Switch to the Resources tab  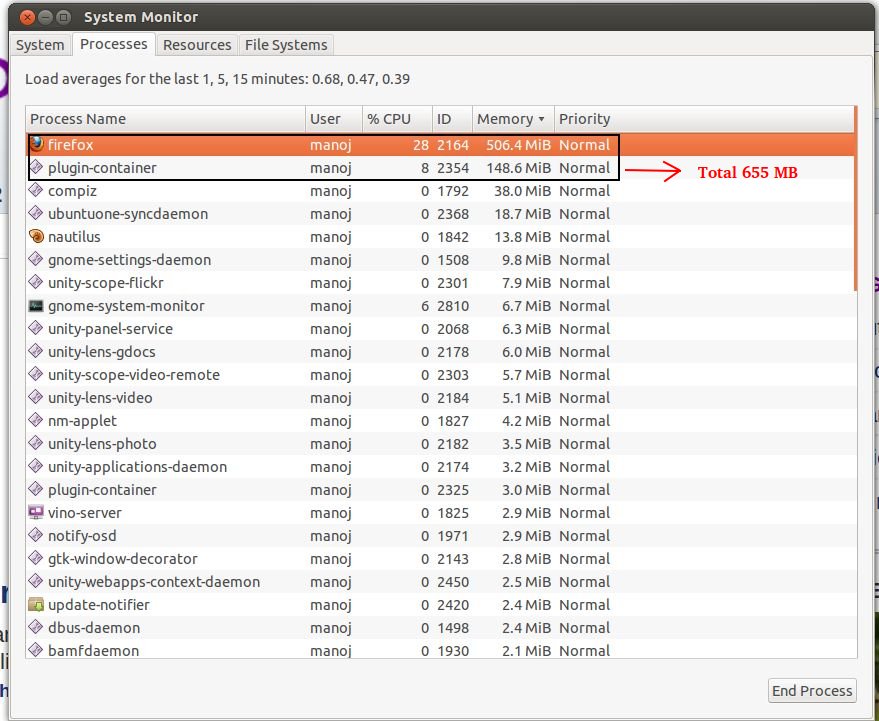tap(197, 44)
